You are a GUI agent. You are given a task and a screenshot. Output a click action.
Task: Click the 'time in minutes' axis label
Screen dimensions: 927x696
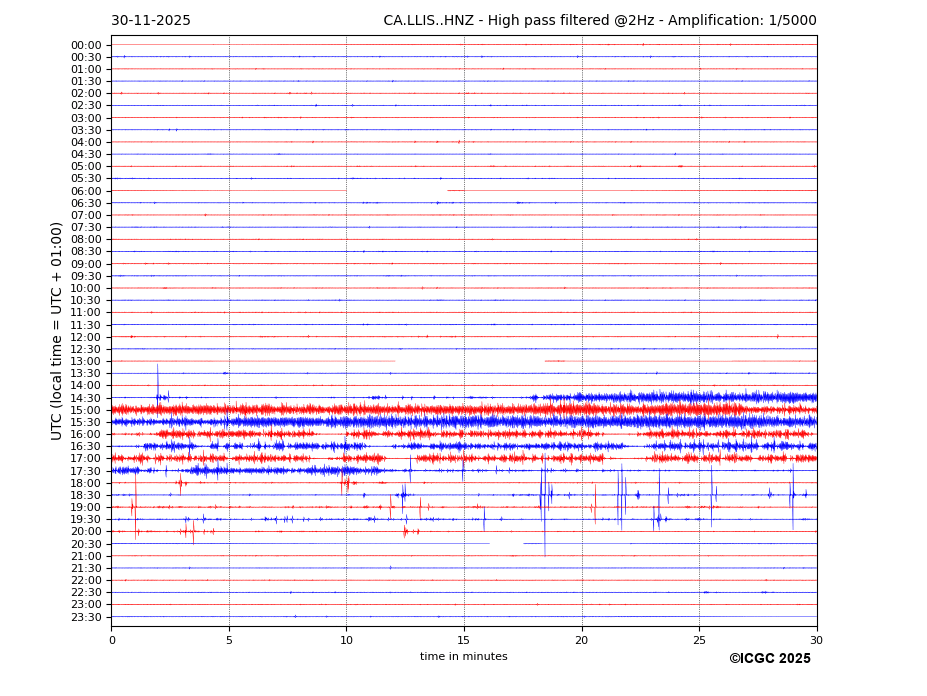pyautogui.click(x=463, y=657)
